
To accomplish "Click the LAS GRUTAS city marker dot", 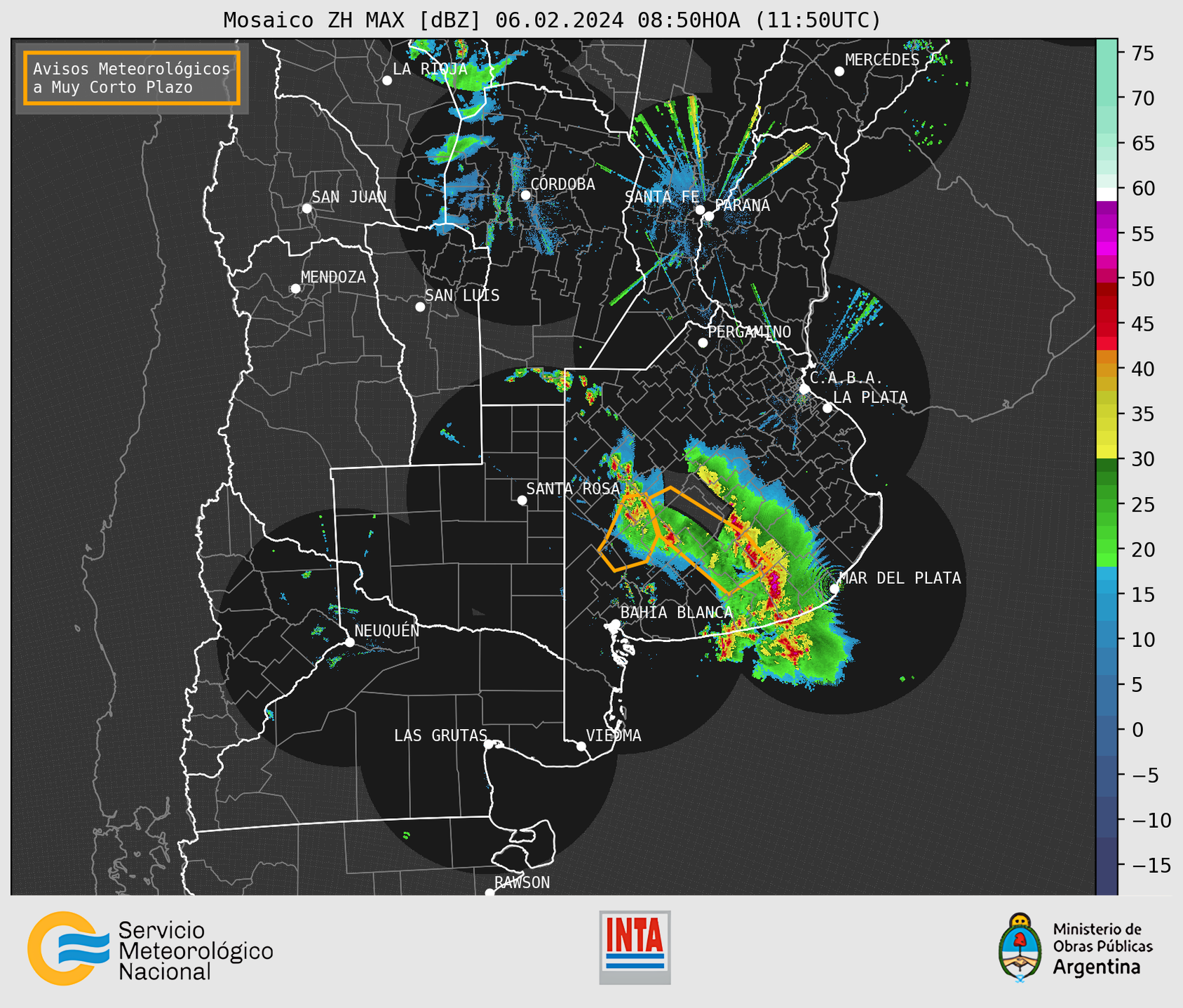I will pyautogui.click(x=489, y=744).
